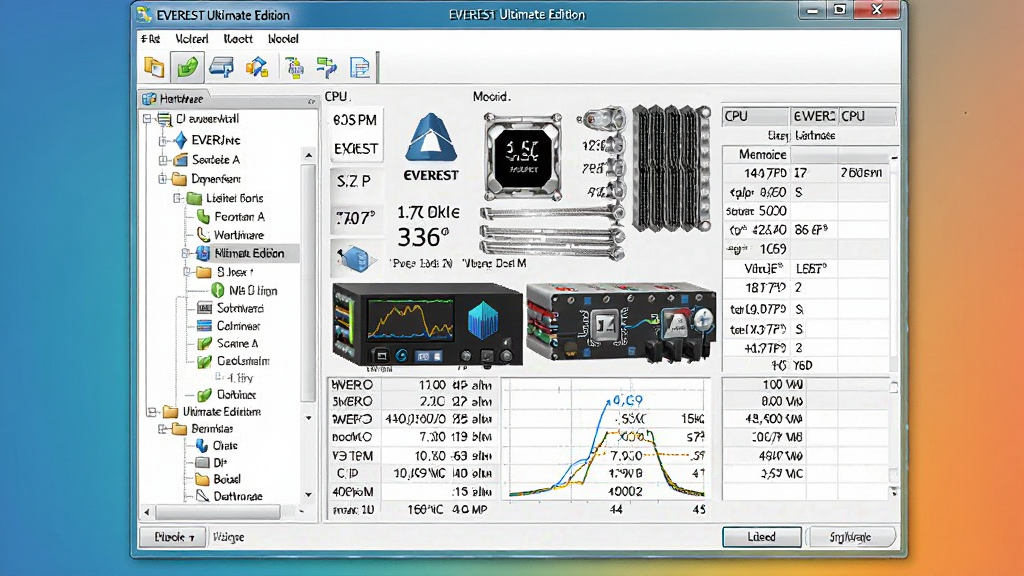
Task: Click the cube icon on the sidebar panel tab
Action: (x=150, y=99)
